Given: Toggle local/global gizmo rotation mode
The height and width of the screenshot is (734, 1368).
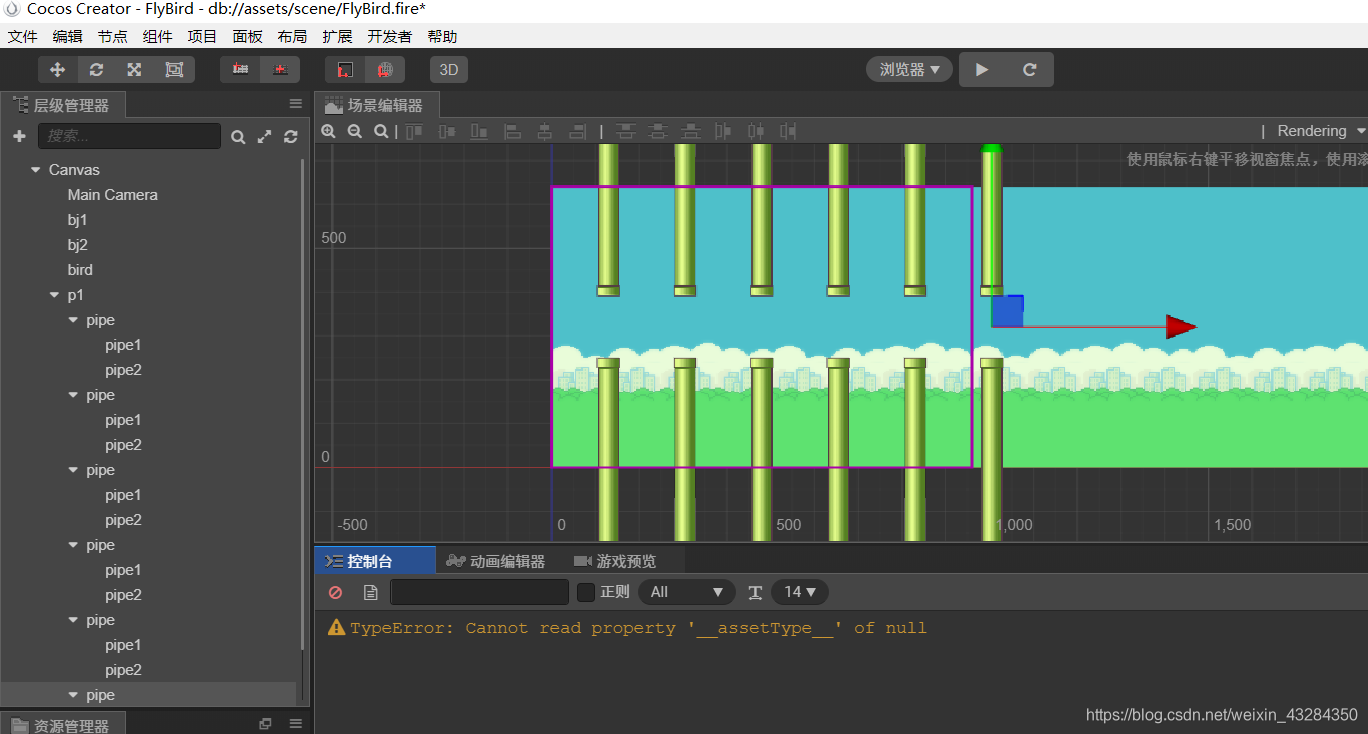Looking at the screenshot, I should click(280, 70).
